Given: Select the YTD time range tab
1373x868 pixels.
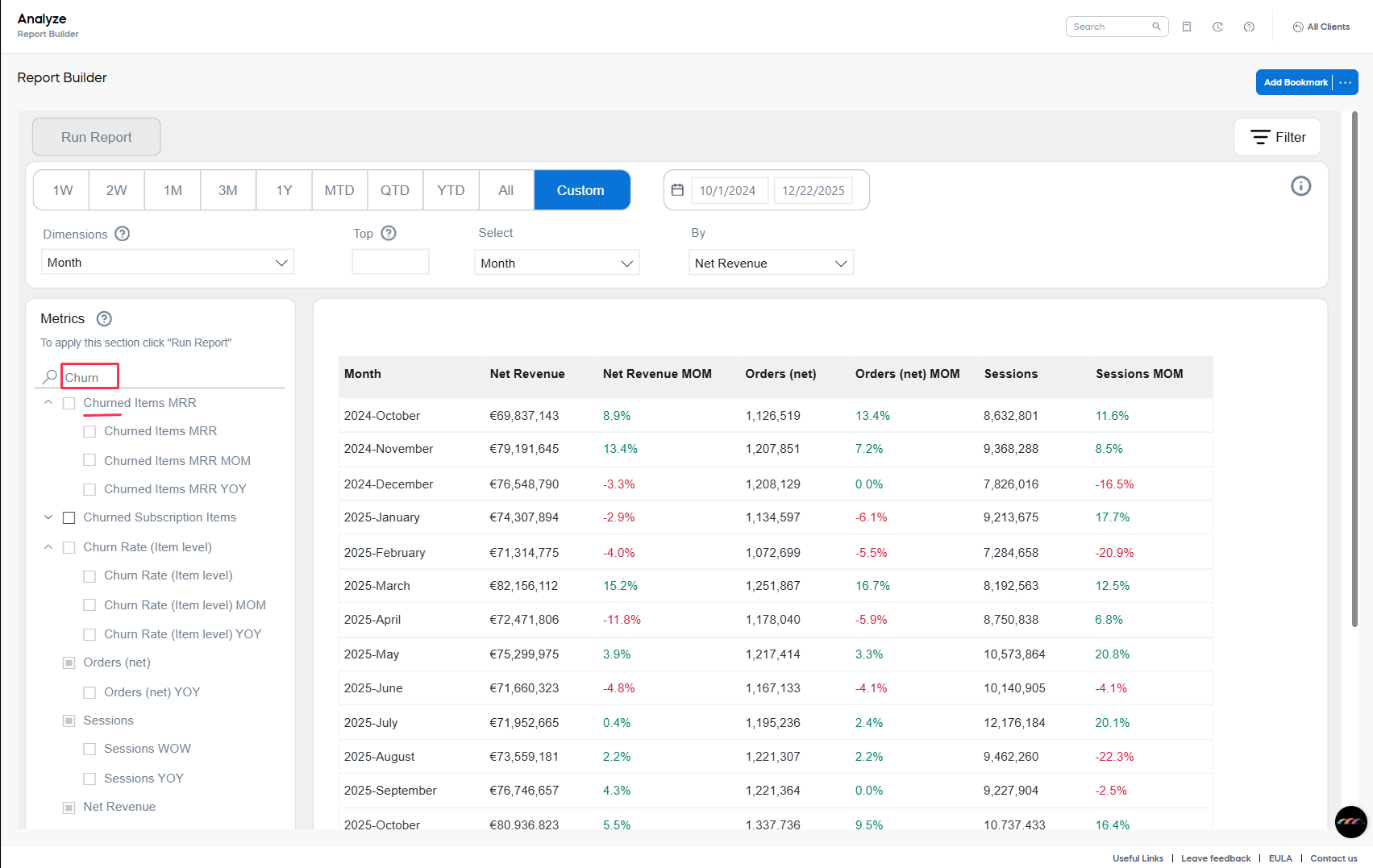Looking at the screenshot, I should point(451,189).
